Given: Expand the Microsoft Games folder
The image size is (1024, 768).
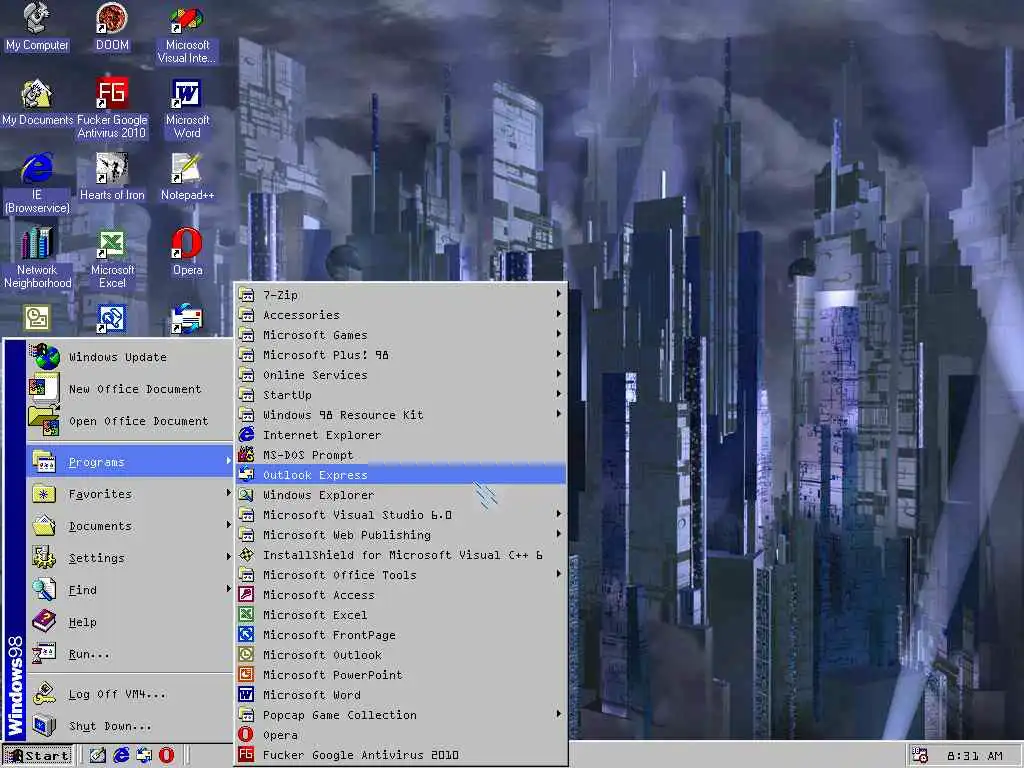Looking at the screenshot, I should pyautogui.click(x=401, y=335).
